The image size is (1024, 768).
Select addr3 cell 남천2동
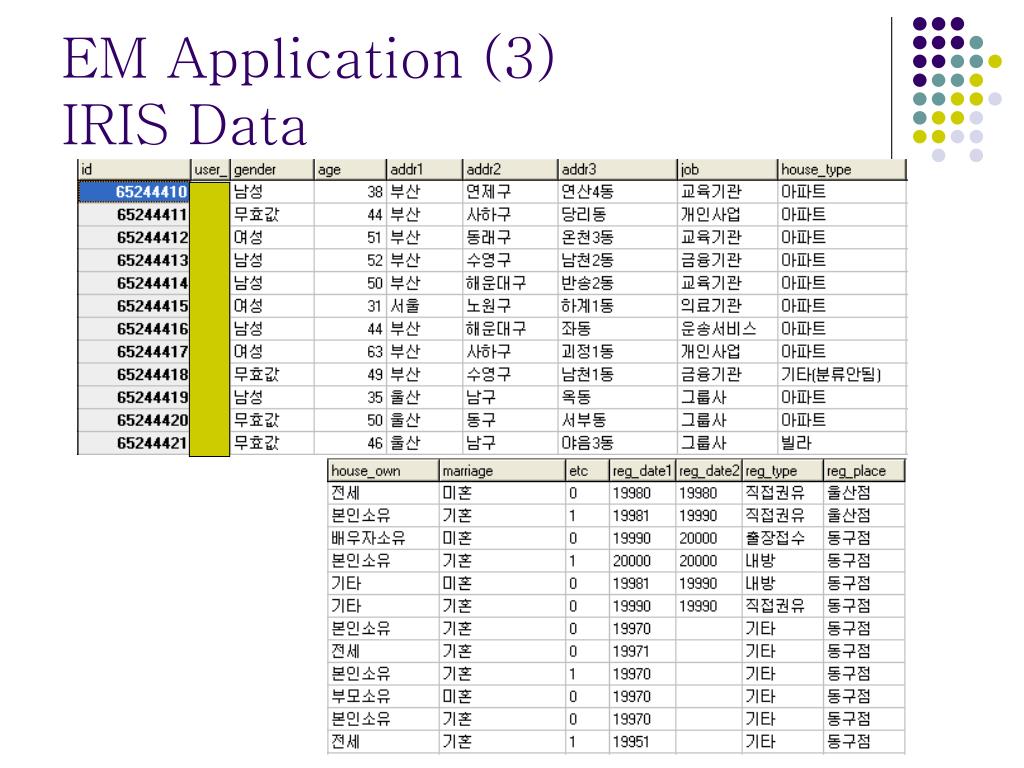pyautogui.click(x=618, y=261)
